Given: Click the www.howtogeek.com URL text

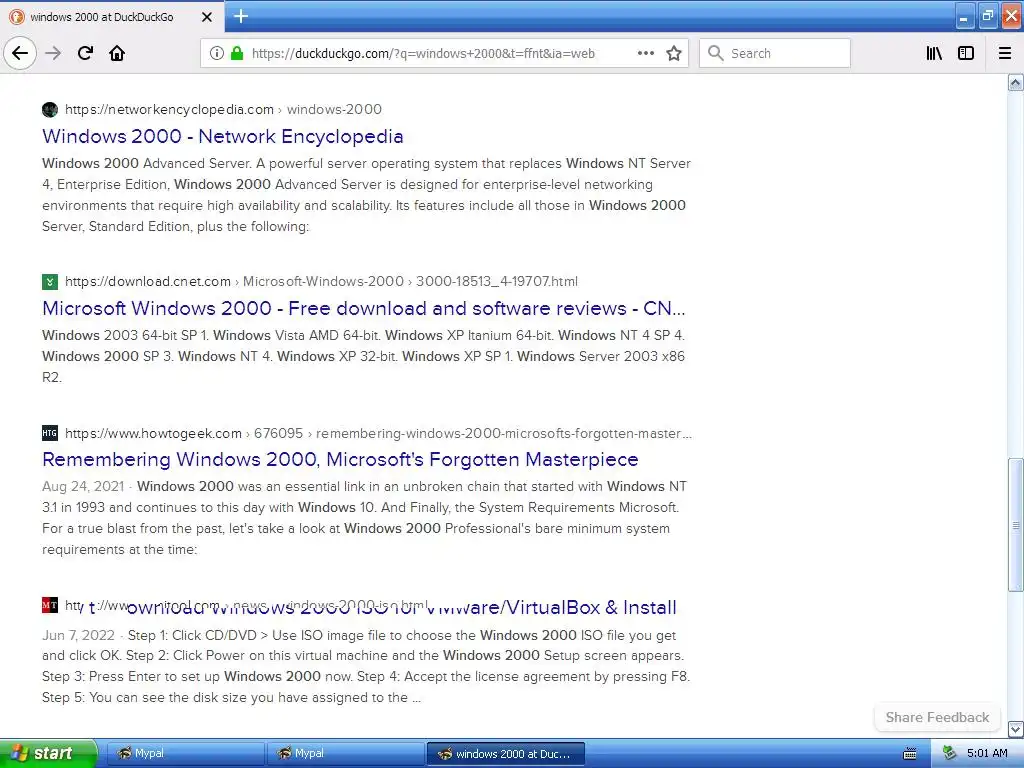Looking at the screenshot, I should tap(153, 433).
